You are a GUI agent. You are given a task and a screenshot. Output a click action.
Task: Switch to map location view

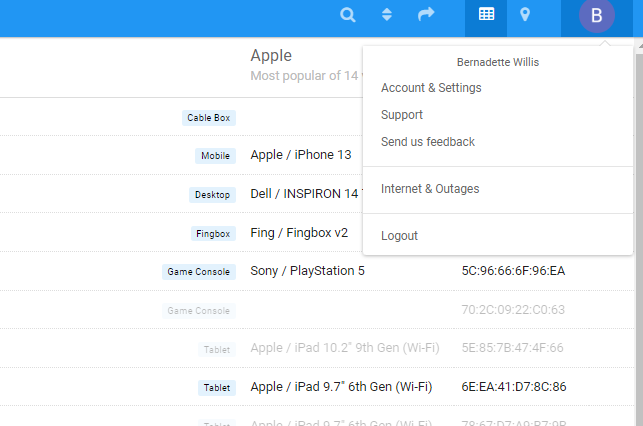pyautogui.click(x=525, y=15)
